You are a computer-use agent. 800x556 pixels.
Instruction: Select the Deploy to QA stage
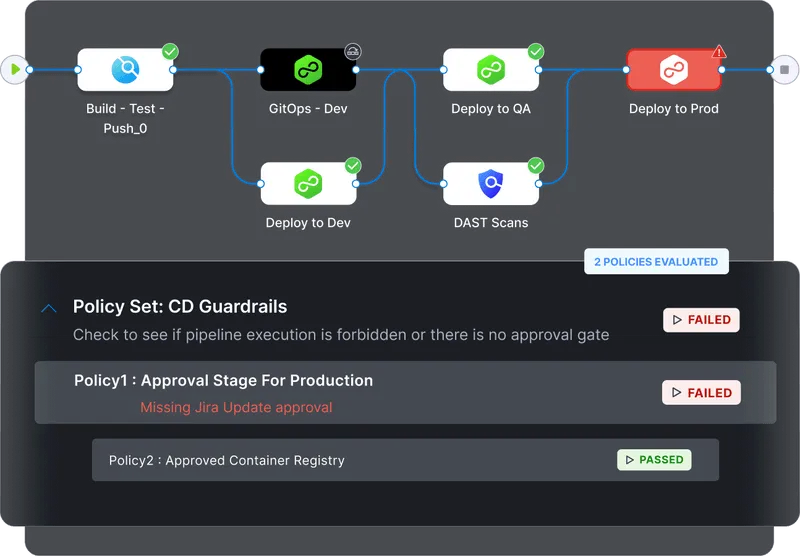tap(491, 70)
